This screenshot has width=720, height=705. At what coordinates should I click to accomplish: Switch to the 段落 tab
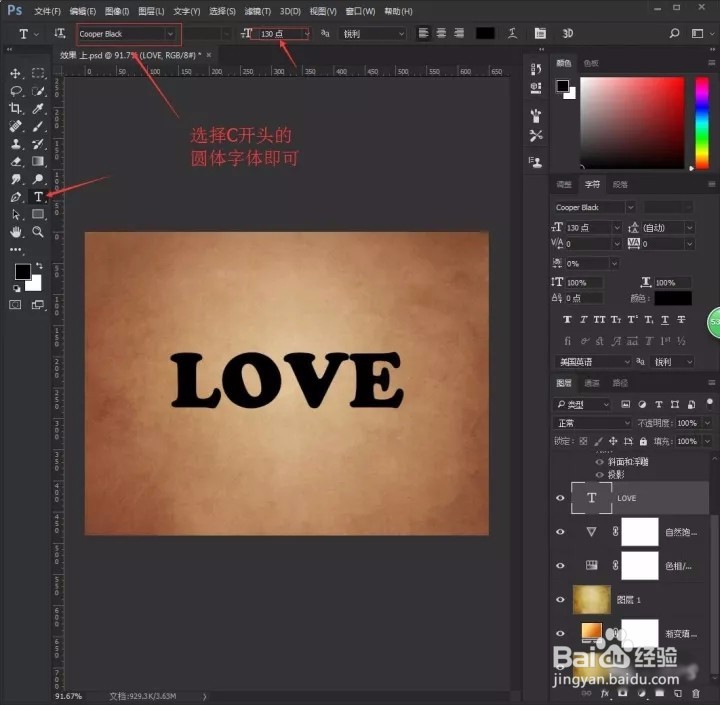coord(620,185)
